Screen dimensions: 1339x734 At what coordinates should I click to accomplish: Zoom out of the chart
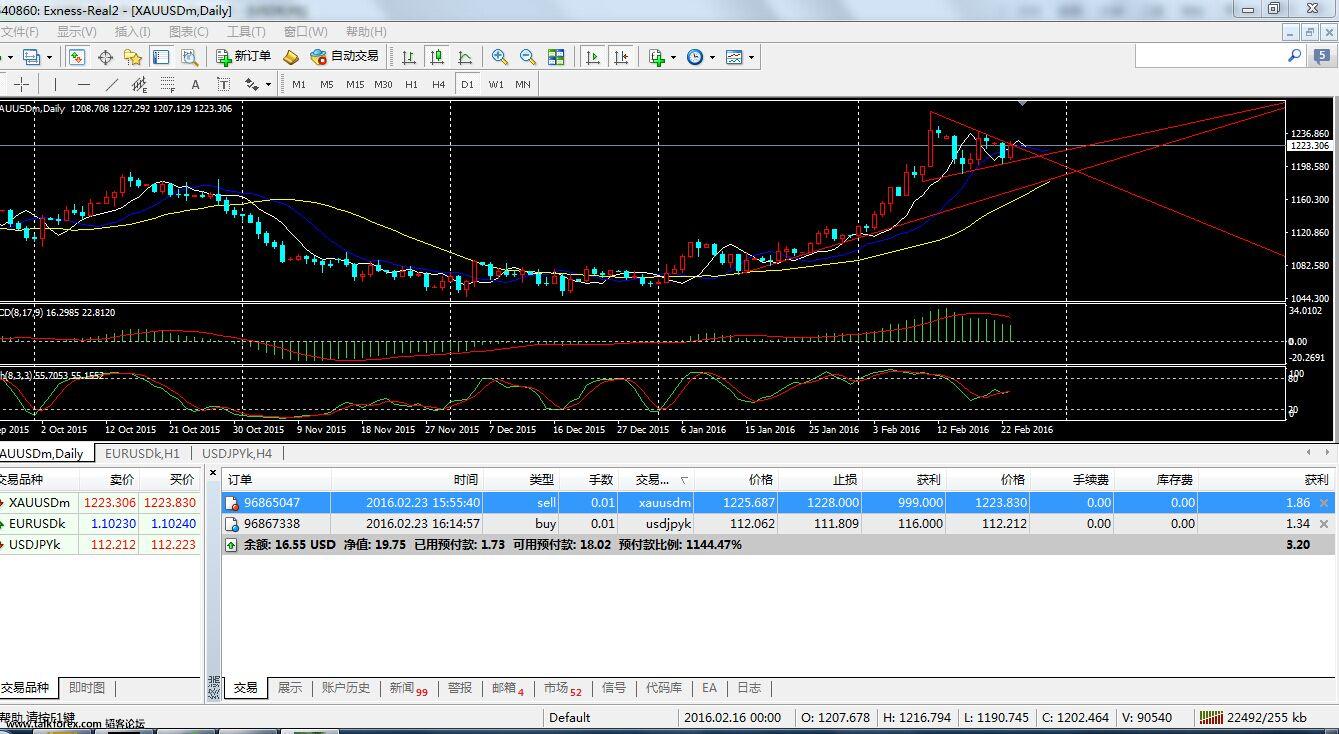527,57
